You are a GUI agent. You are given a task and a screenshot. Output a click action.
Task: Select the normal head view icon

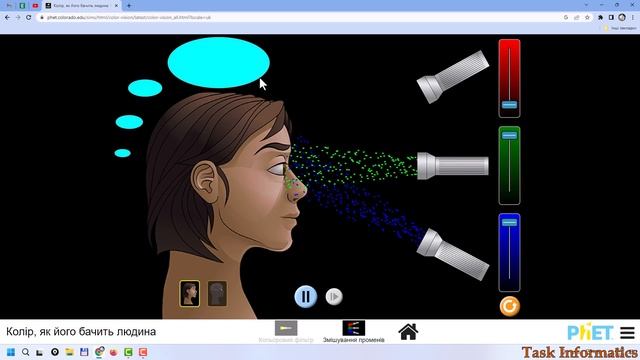189,293
